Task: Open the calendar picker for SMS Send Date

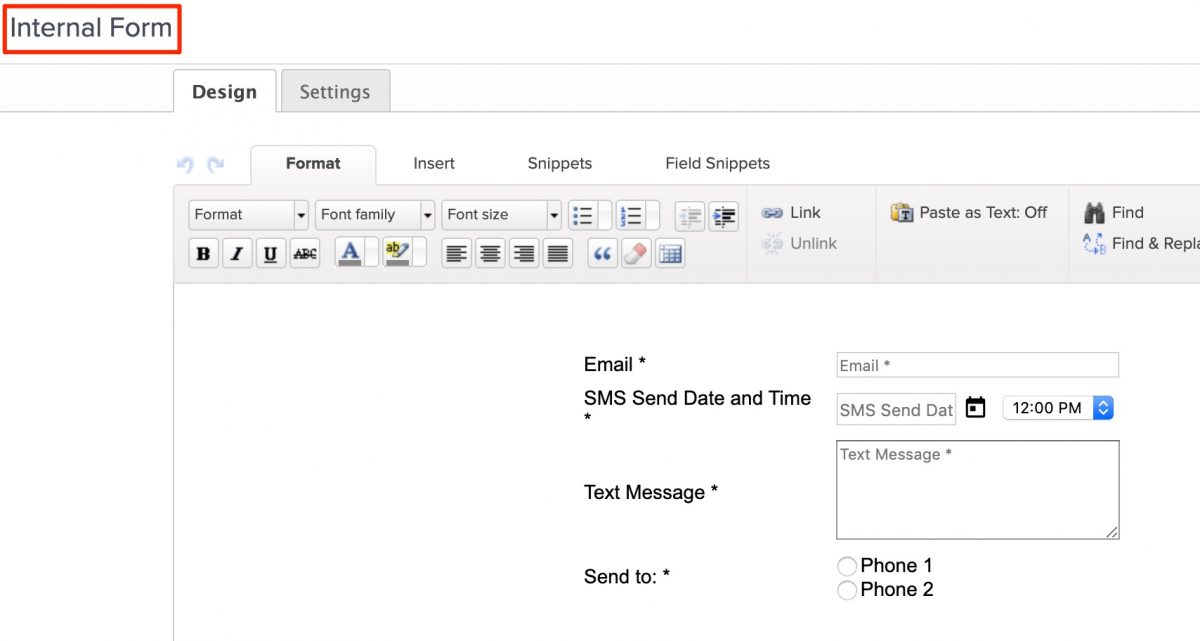Action: point(975,407)
